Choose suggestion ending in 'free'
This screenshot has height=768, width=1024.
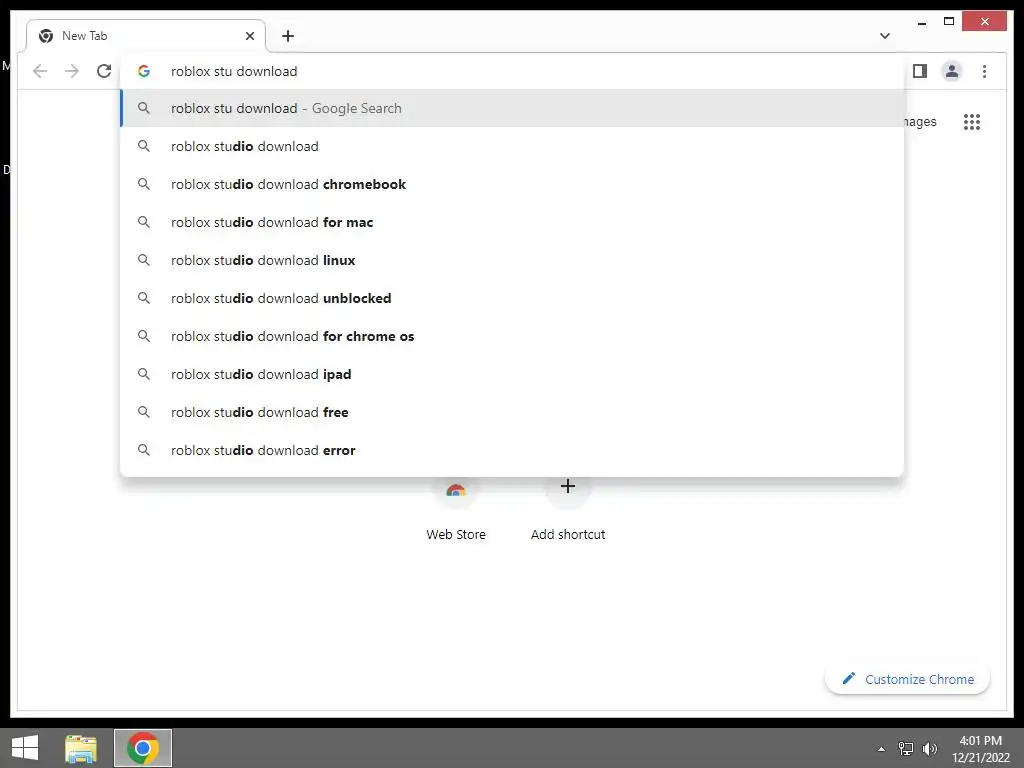[x=513, y=411]
